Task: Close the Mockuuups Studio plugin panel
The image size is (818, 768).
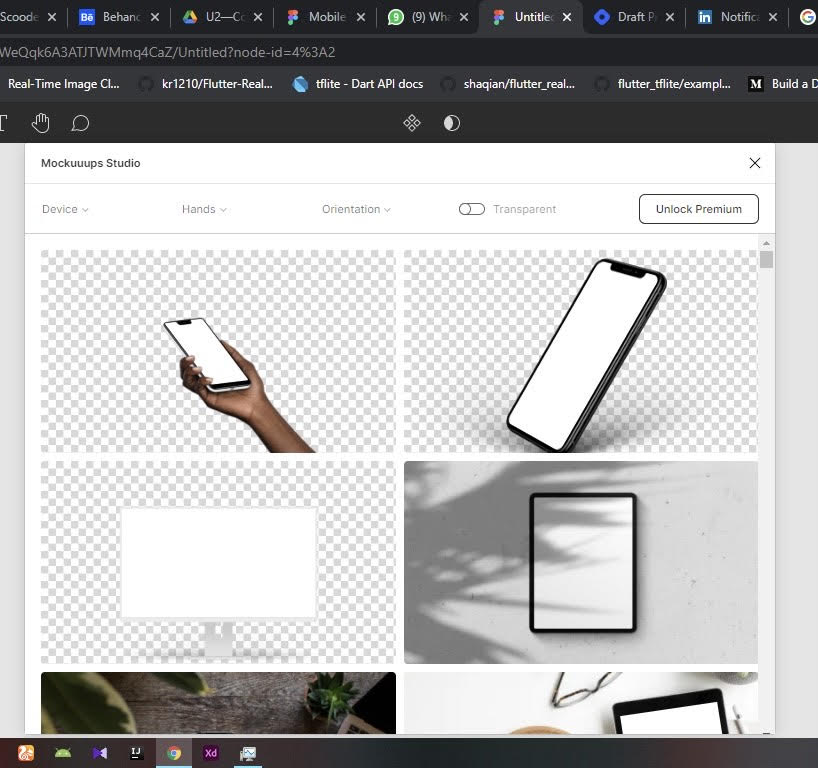Action: tap(754, 163)
